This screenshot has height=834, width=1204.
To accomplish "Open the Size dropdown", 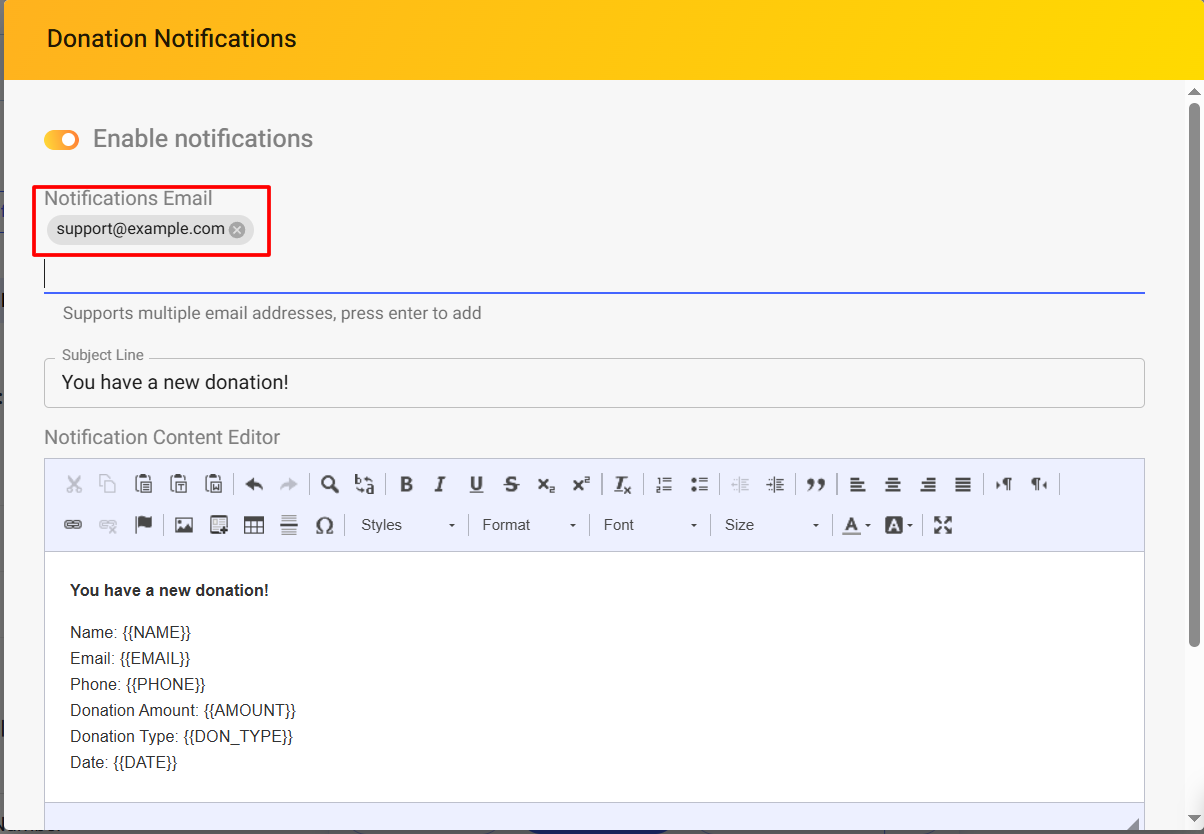I will point(771,525).
